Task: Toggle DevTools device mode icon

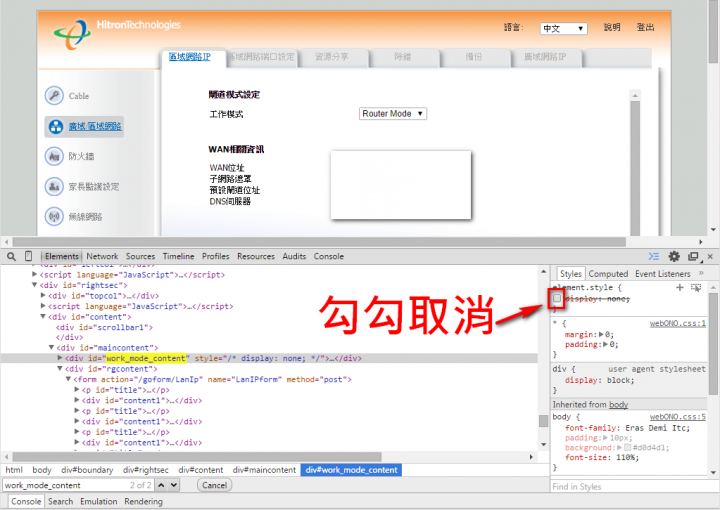Action: tap(28, 256)
